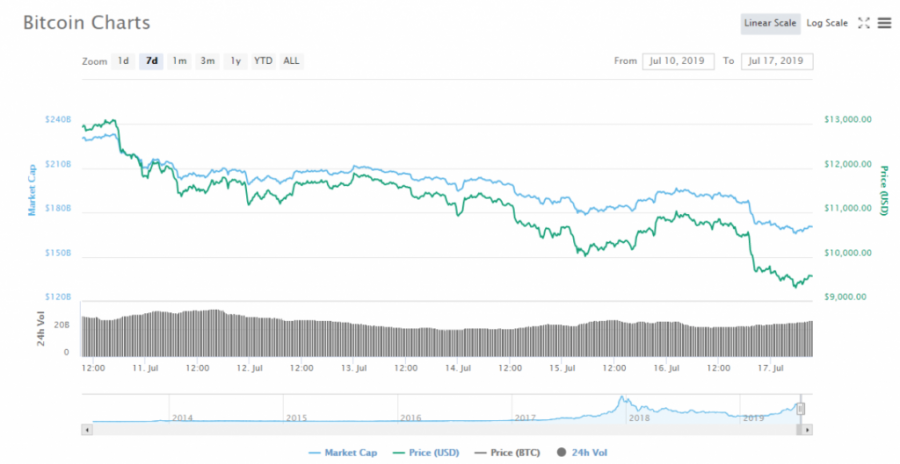Click the 2014 label in navigator
Viewport: 900px width, 464px height.
182,417
